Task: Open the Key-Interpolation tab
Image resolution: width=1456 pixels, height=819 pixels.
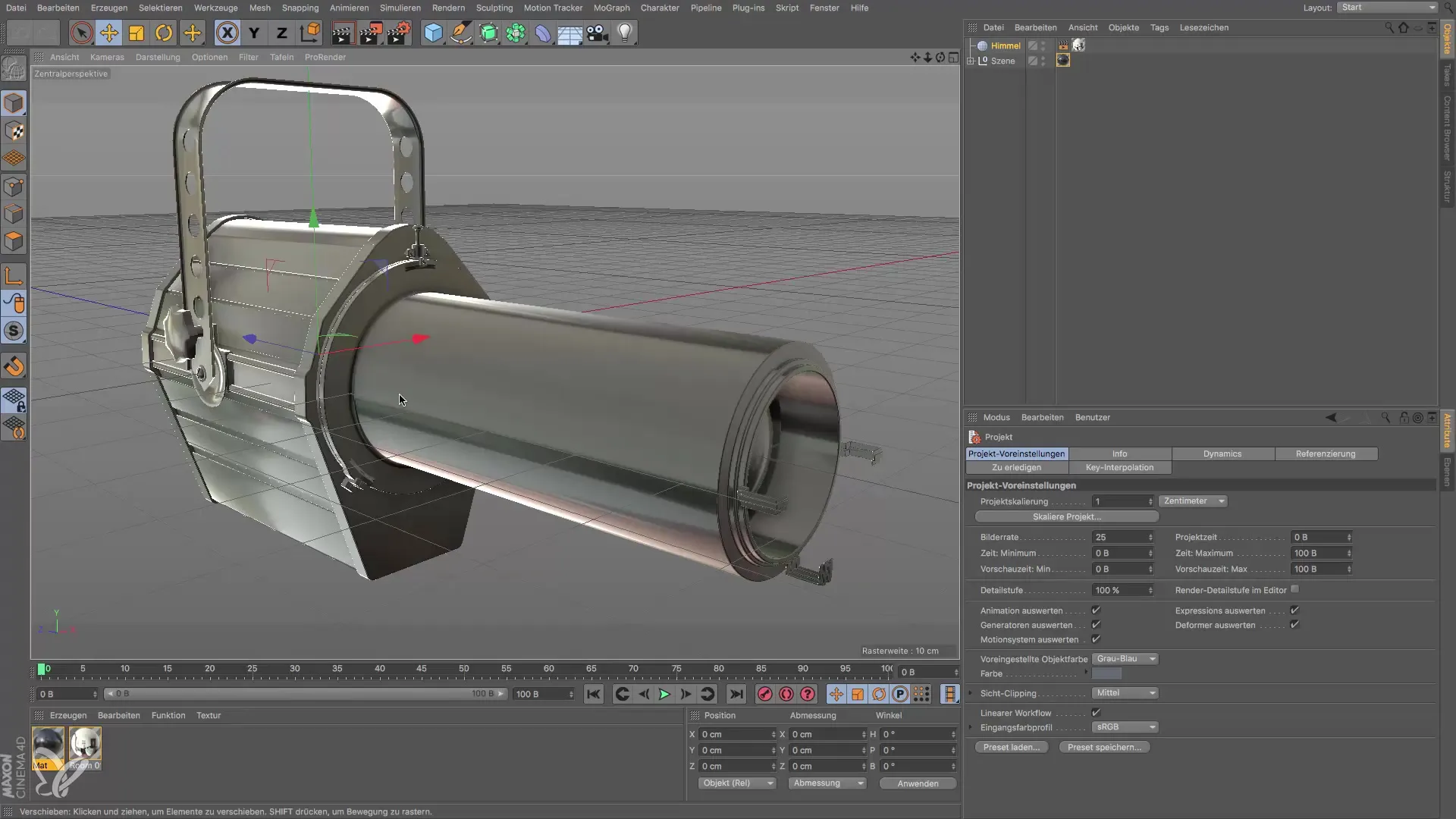Action: (1119, 468)
